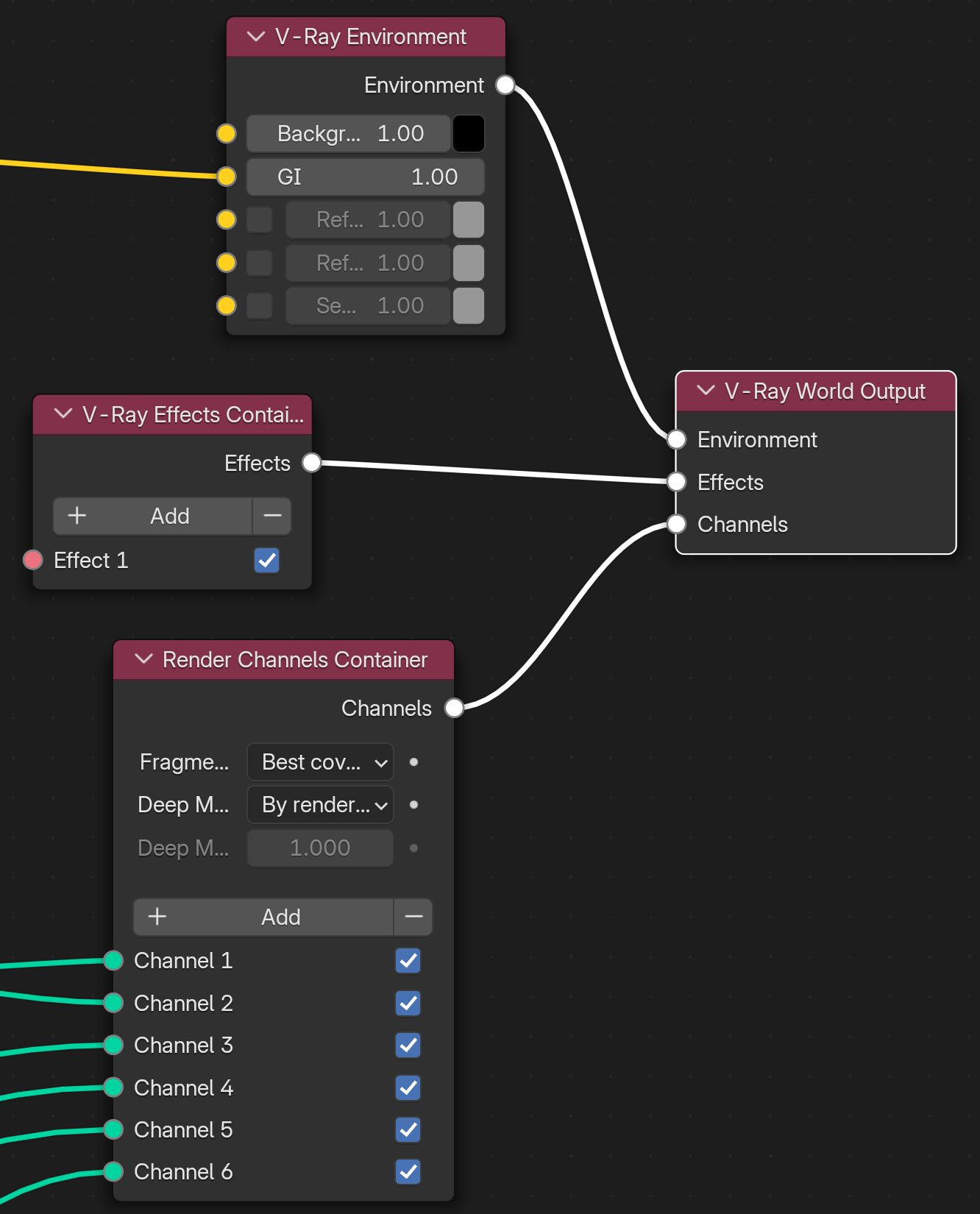Add an effect in the Effects Container
The height and width of the screenshot is (1214, 980).
pyautogui.click(x=153, y=516)
